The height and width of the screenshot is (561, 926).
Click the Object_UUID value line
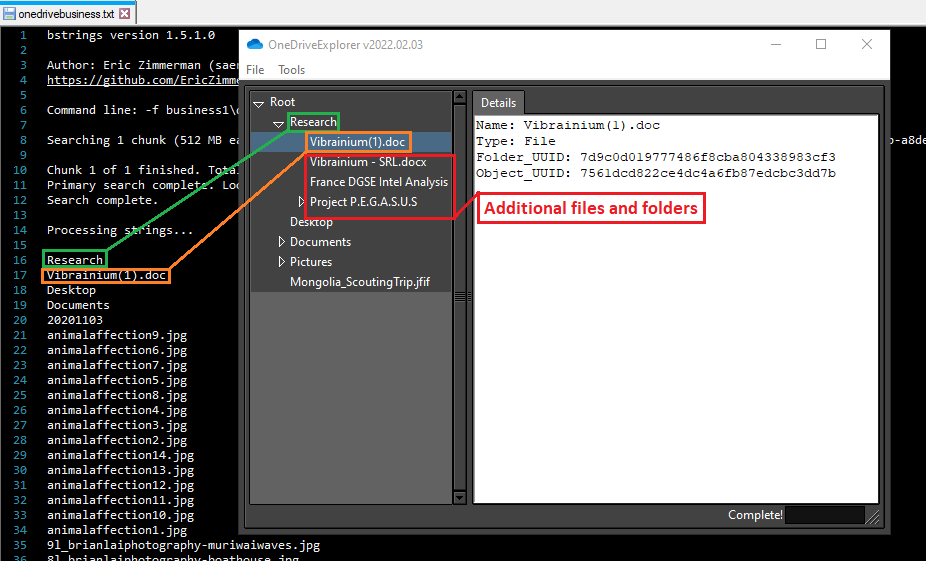(656, 173)
